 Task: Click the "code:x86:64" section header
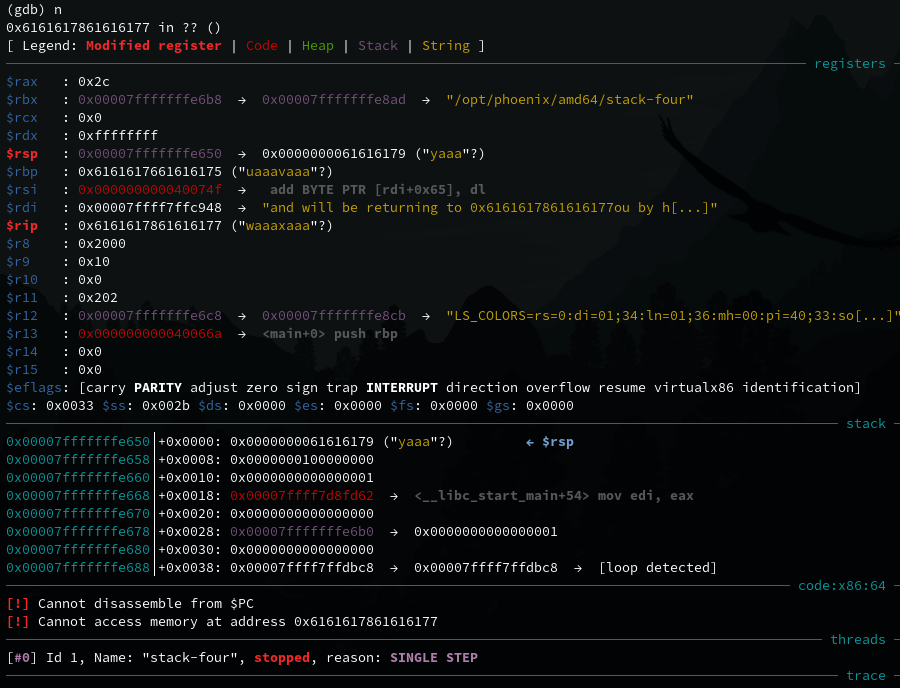(841, 585)
